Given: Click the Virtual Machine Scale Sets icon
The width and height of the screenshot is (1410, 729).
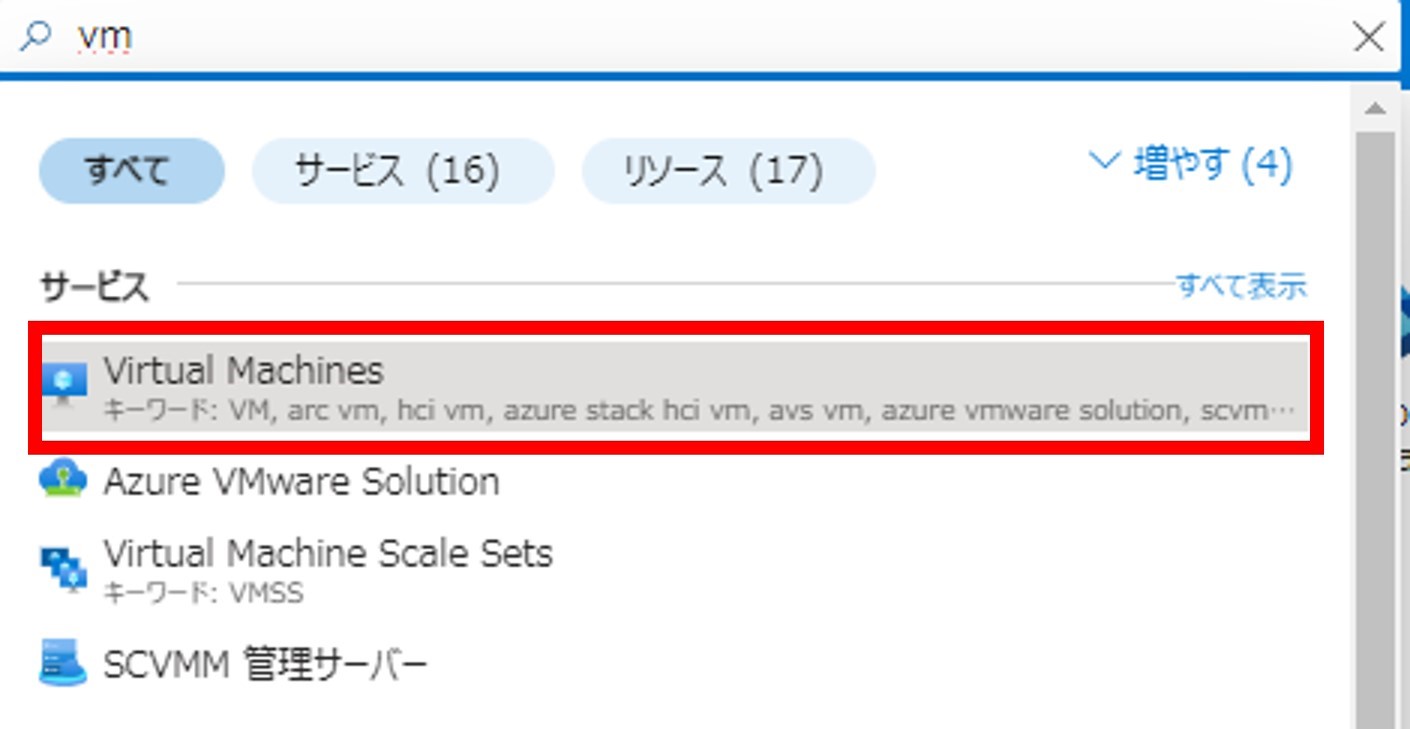Looking at the screenshot, I should pos(63,568).
